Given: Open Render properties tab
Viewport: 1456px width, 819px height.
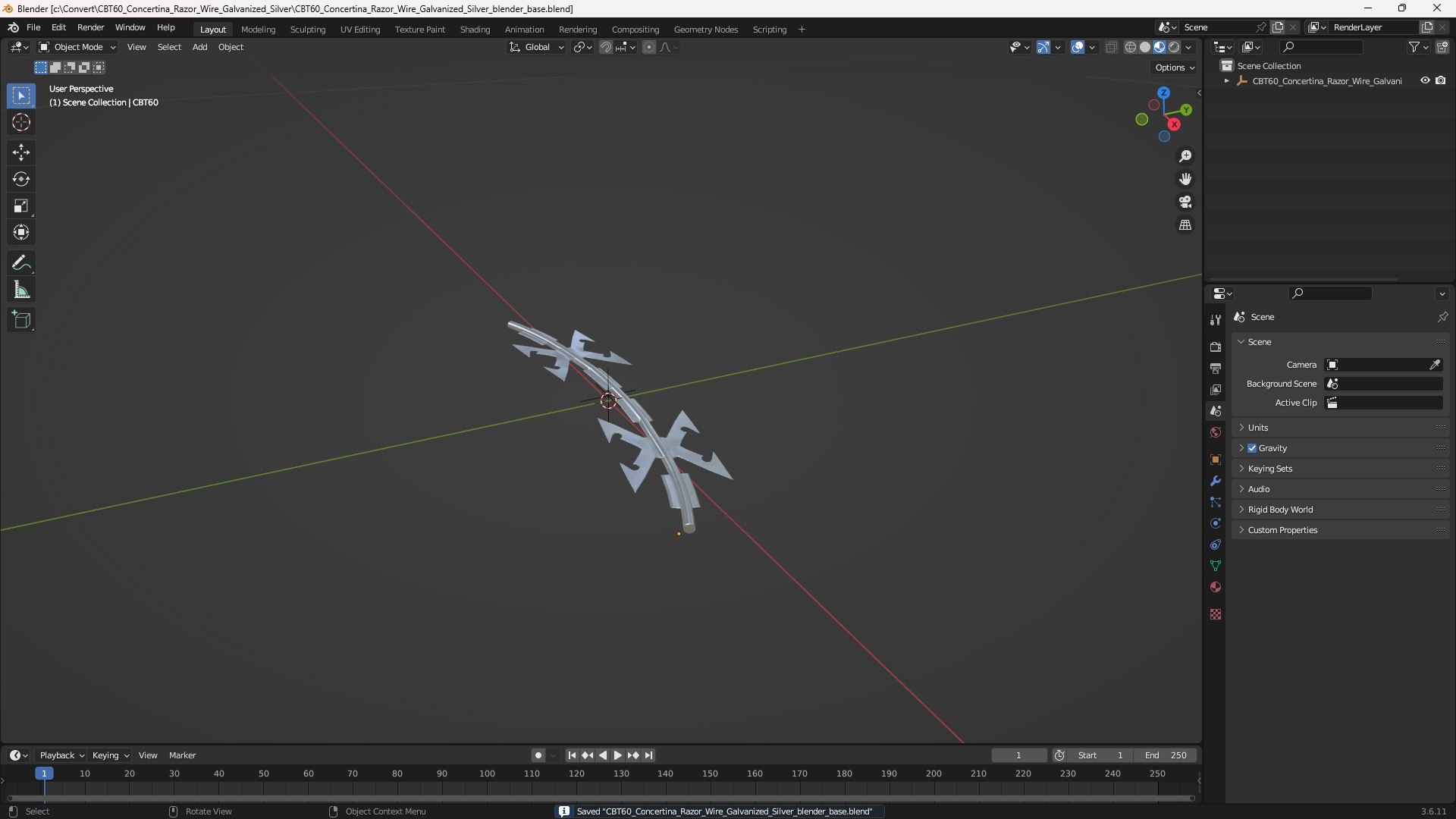Looking at the screenshot, I should point(1216,347).
